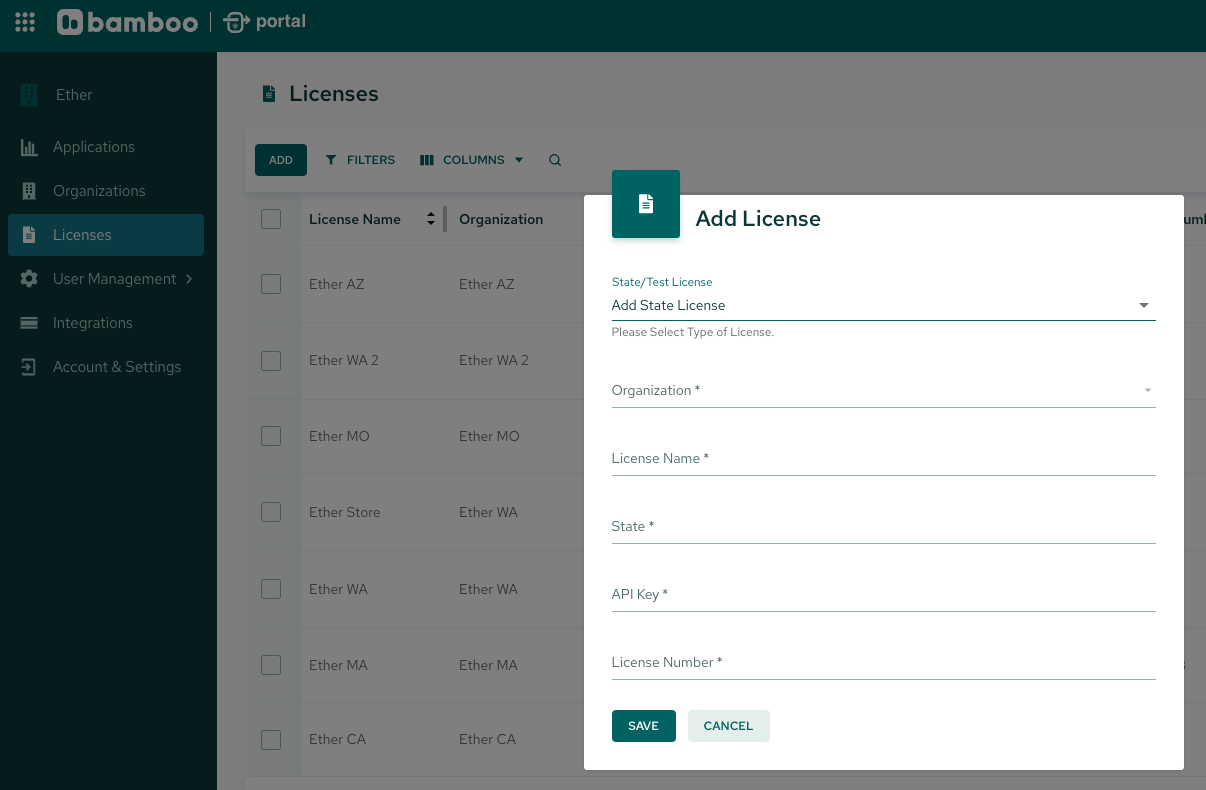Click the License Name column header text
The height and width of the screenshot is (790, 1206).
(355, 219)
